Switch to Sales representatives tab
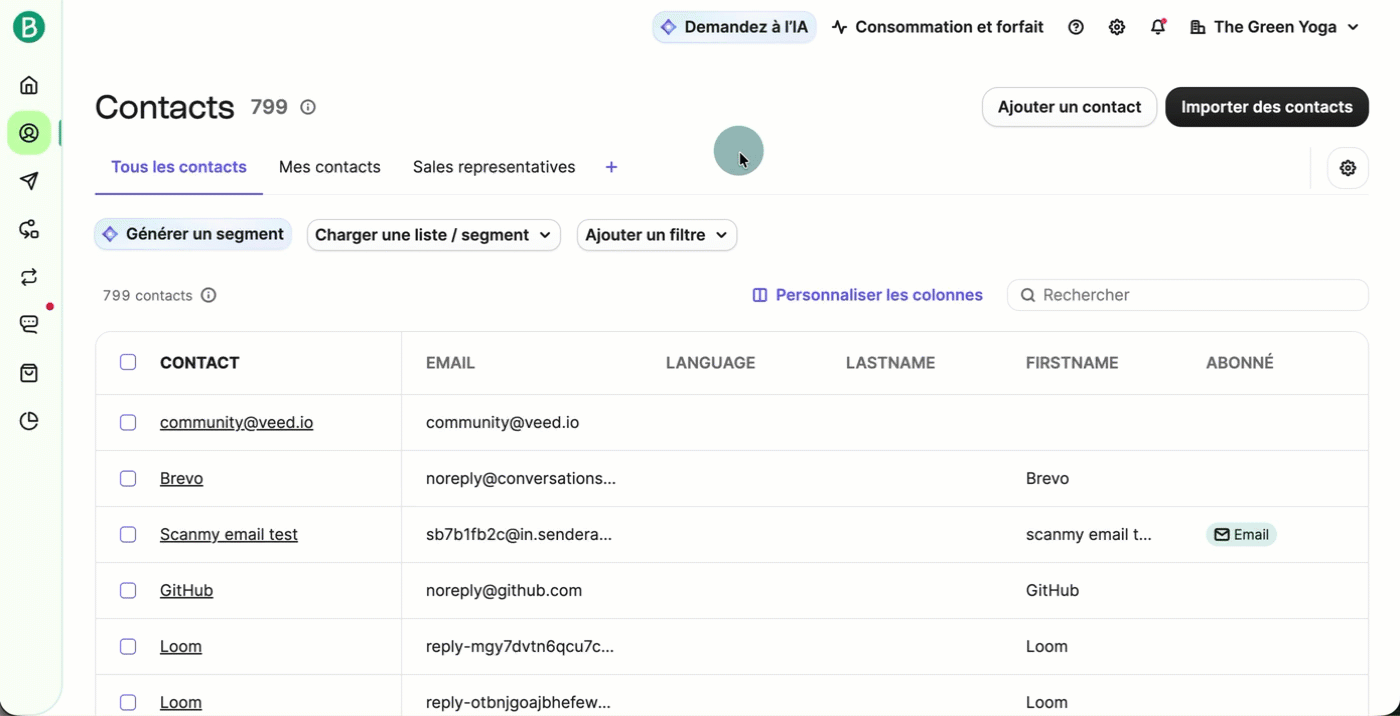1400x716 pixels. 494,167
